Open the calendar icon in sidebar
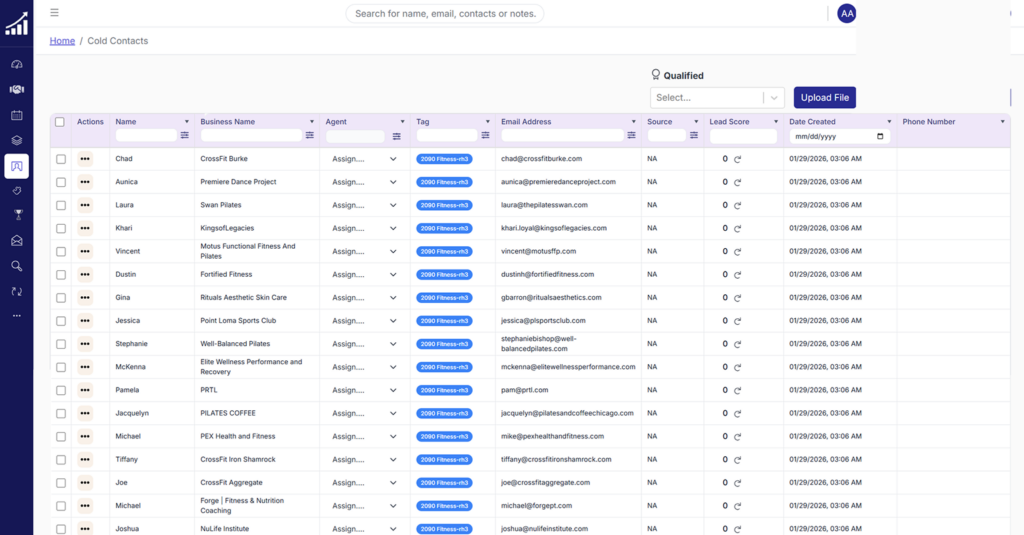This screenshot has height=535, width=1024. 16,115
